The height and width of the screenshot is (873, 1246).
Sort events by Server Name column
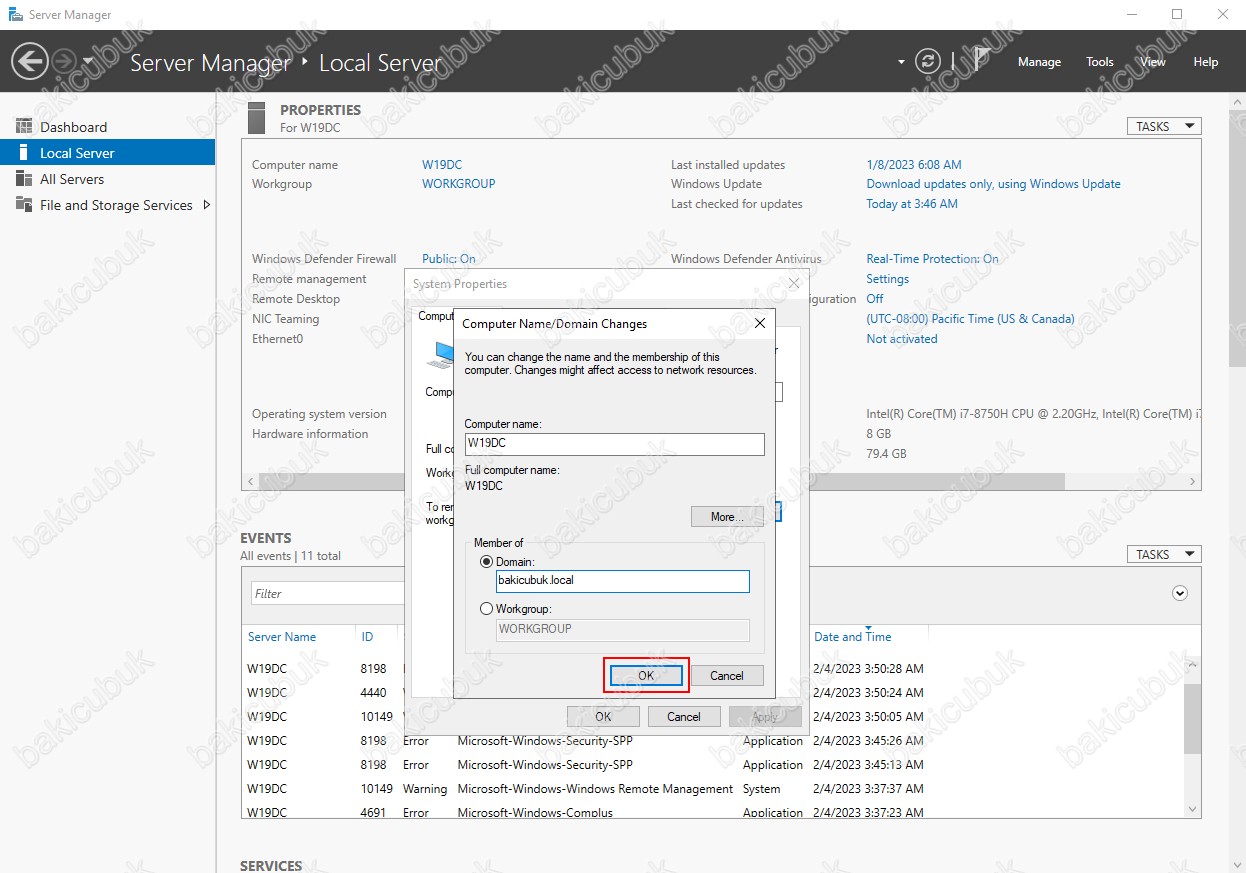282,637
